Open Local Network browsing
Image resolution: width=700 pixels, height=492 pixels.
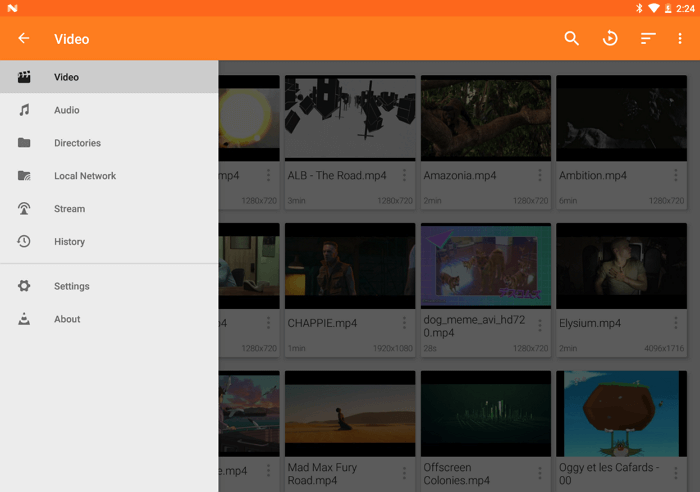click(x=85, y=176)
